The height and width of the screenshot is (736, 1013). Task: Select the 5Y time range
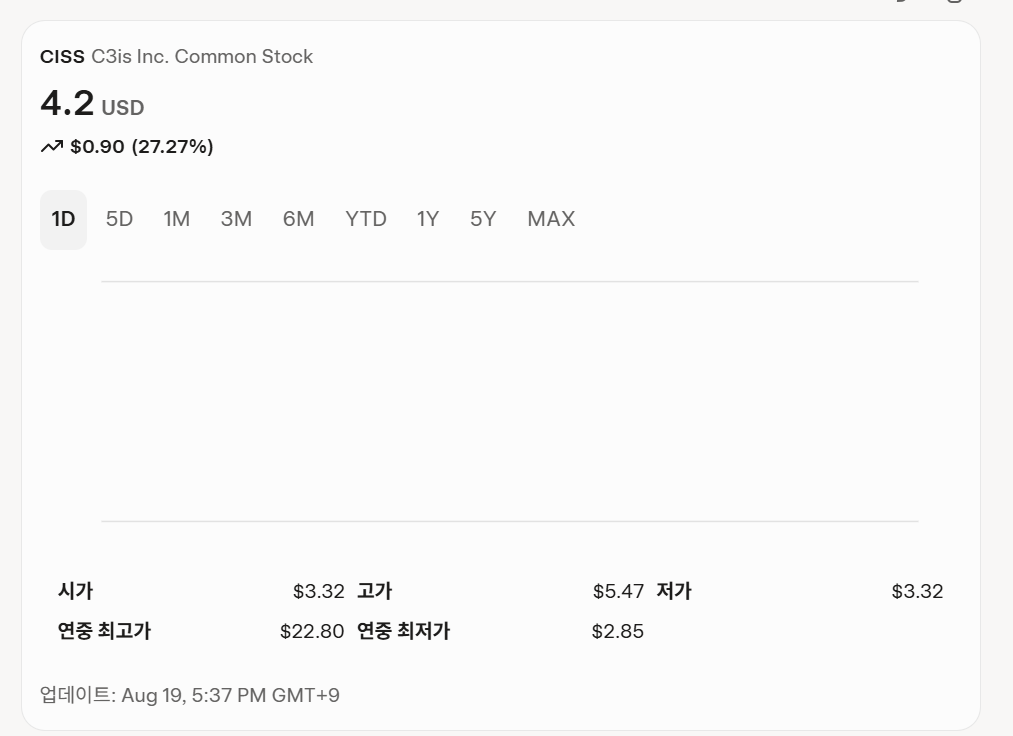(x=483, y=219)
